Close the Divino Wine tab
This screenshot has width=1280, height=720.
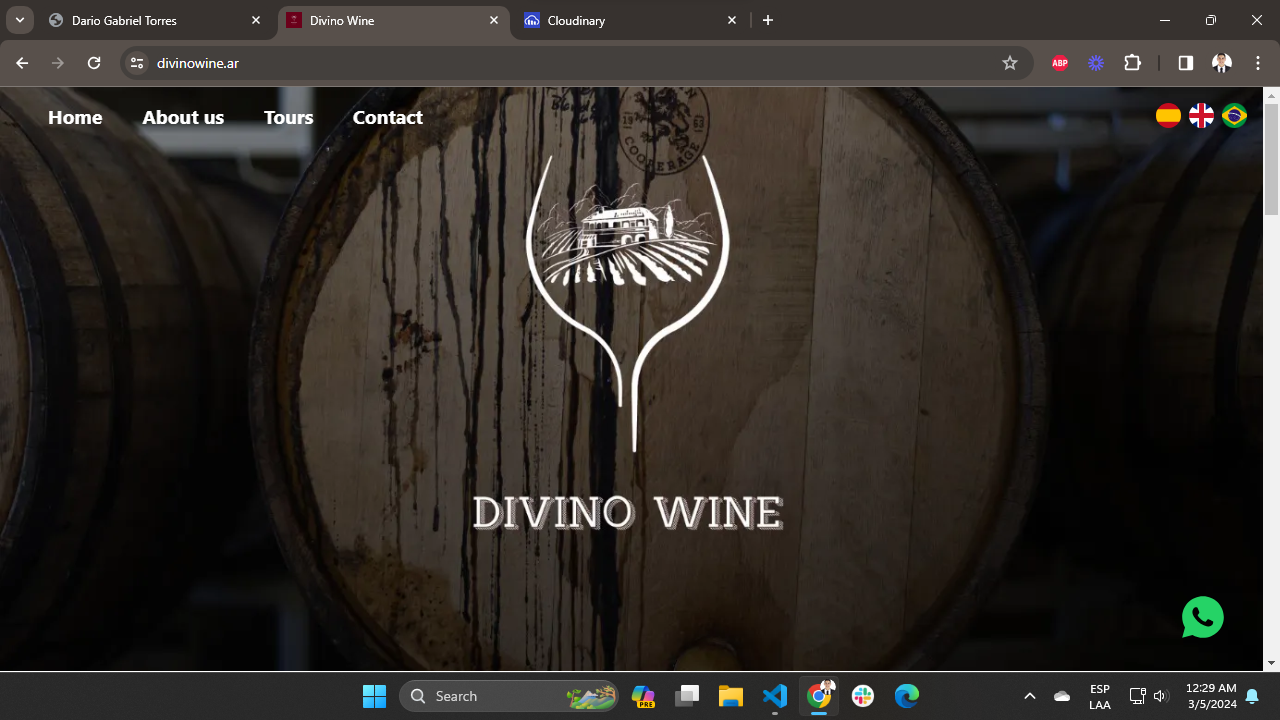494,20
